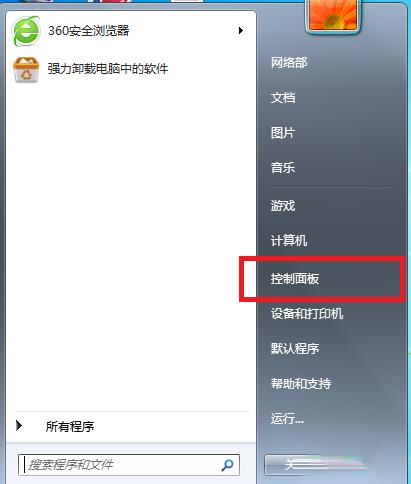411x484 pixels.
Task: Open 帮助和支持
Action: tap(301, 384)
